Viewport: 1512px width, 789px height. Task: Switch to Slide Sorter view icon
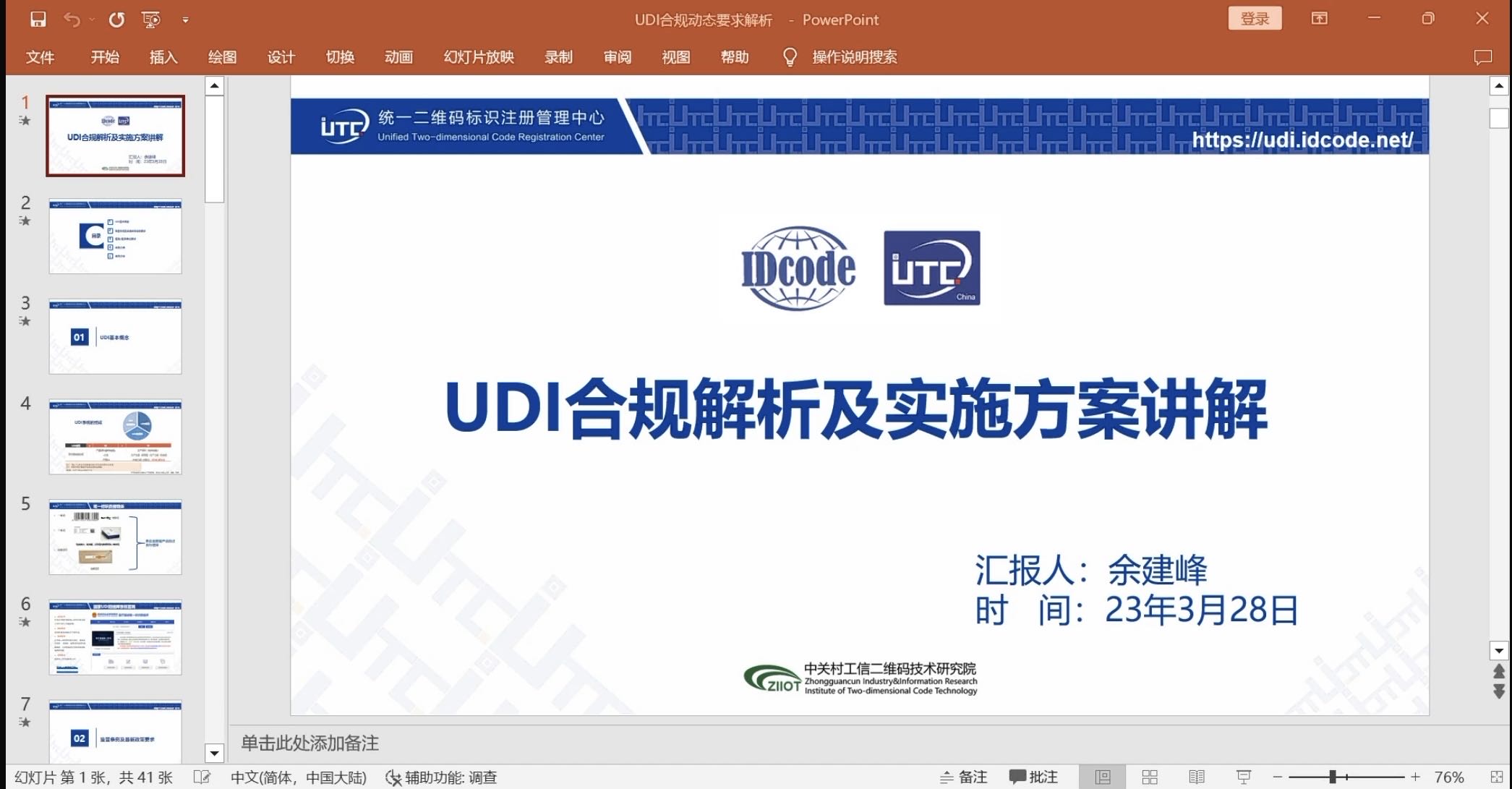pyautogui.click(x=1150, y=777)
